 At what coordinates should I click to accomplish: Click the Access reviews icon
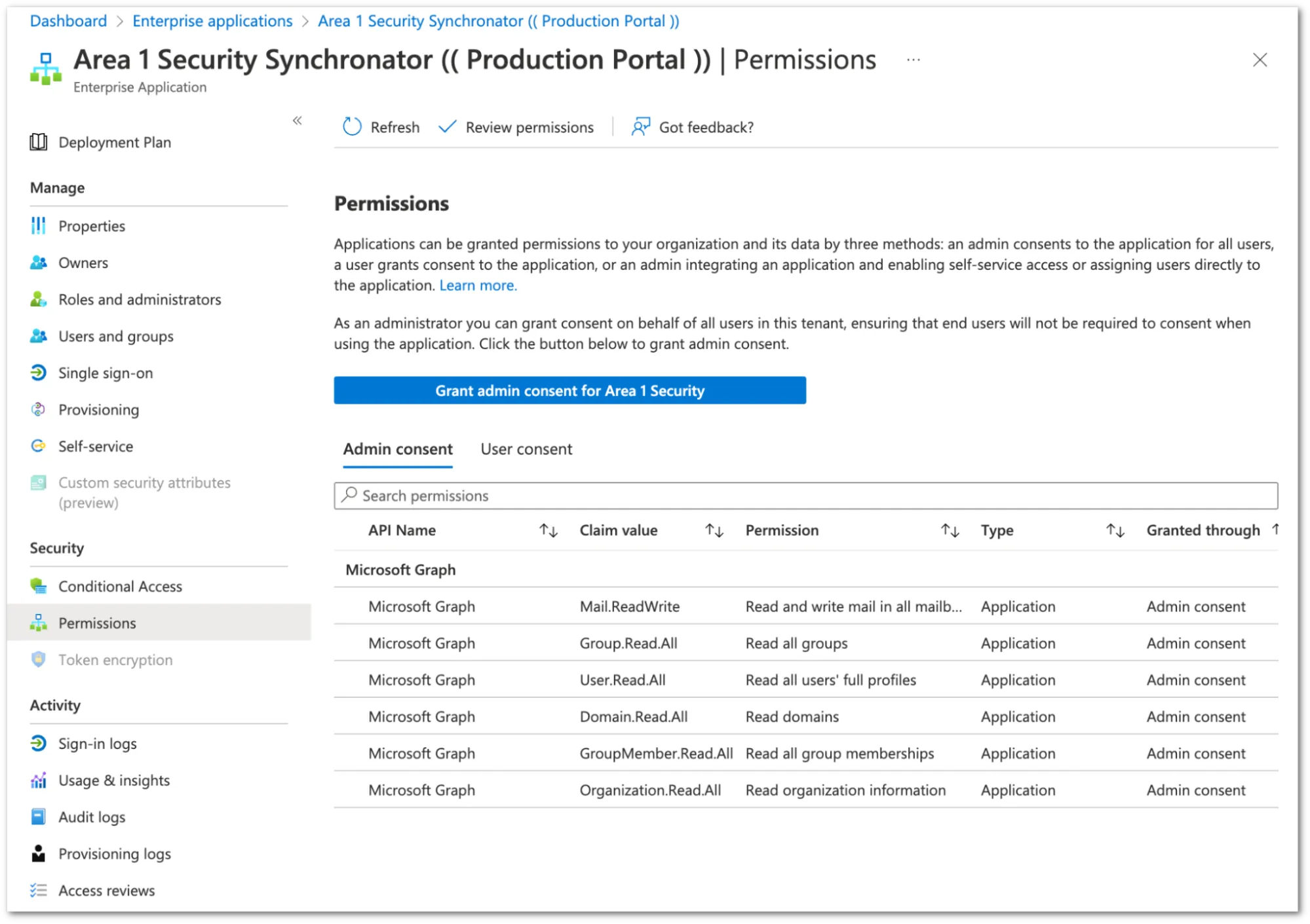(x=38, y=890)
